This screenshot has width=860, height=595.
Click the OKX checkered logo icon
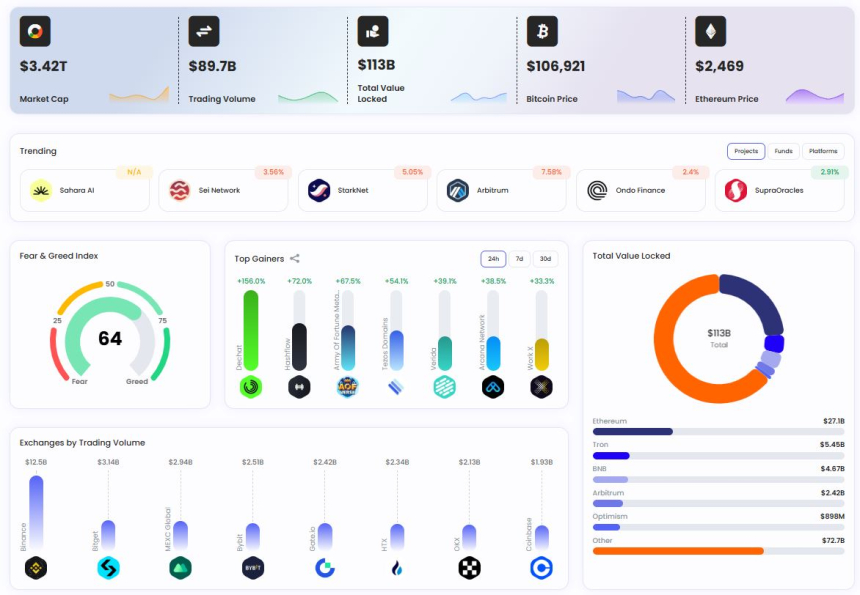coord(469,568)
